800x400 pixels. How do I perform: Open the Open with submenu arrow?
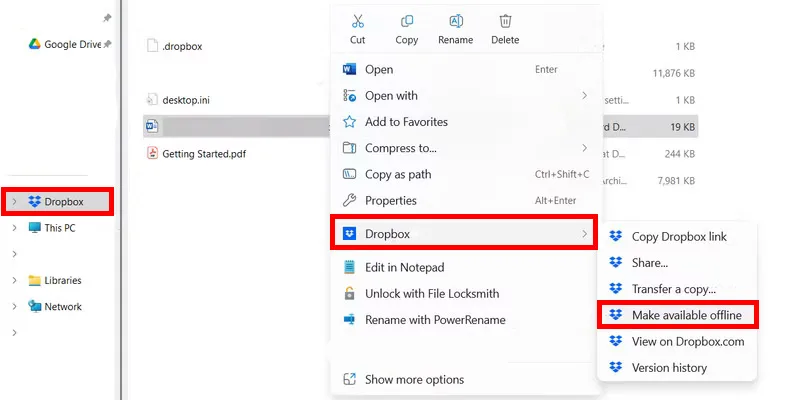pyautogui.click(x=585, y=95)
